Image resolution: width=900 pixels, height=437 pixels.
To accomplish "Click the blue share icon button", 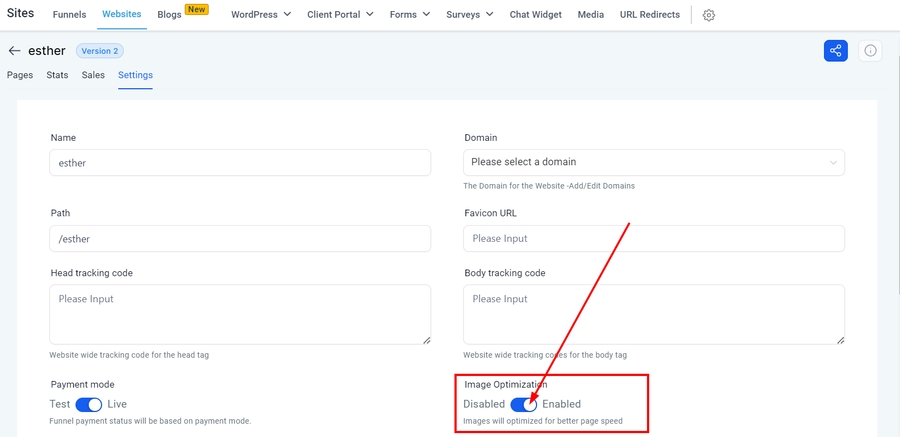I will coord(835,51).
